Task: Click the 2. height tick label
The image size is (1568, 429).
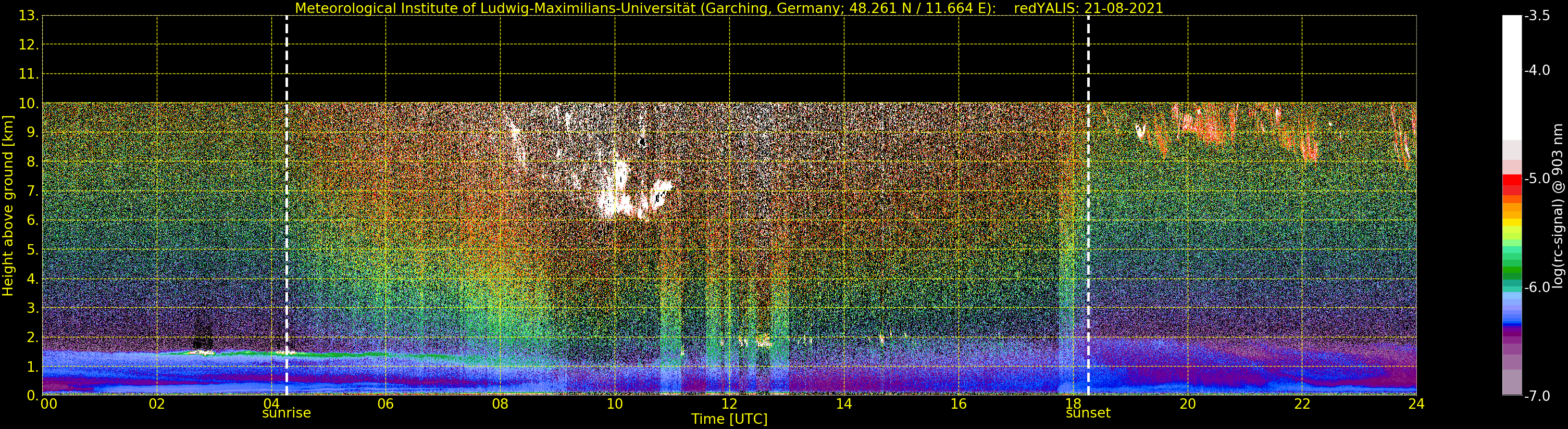Action: tap(32, 337)
